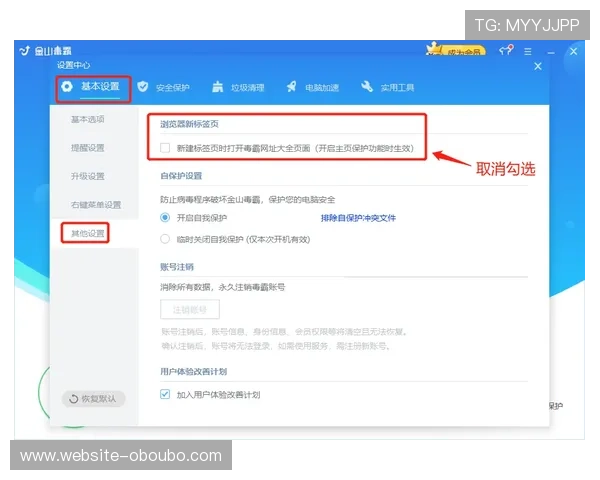Select the 临时关闭自我保护 radio button
Screen dimensions: 600x480
(x=165, y=239)
